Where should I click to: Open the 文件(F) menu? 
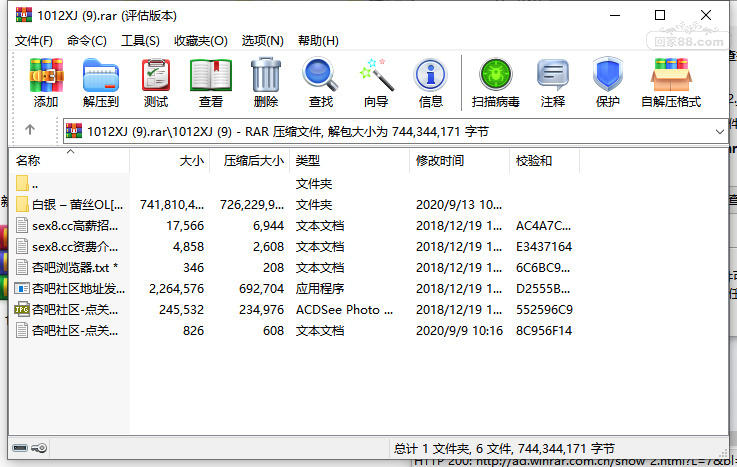coord(33,41)
